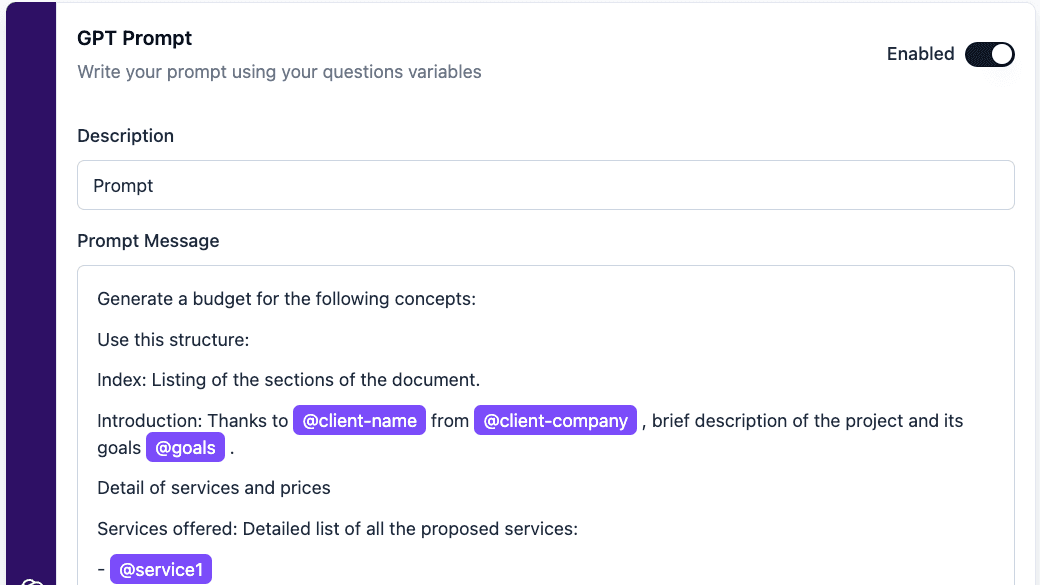Click the partially visible icon in purple sidebar

coord(32,582)
